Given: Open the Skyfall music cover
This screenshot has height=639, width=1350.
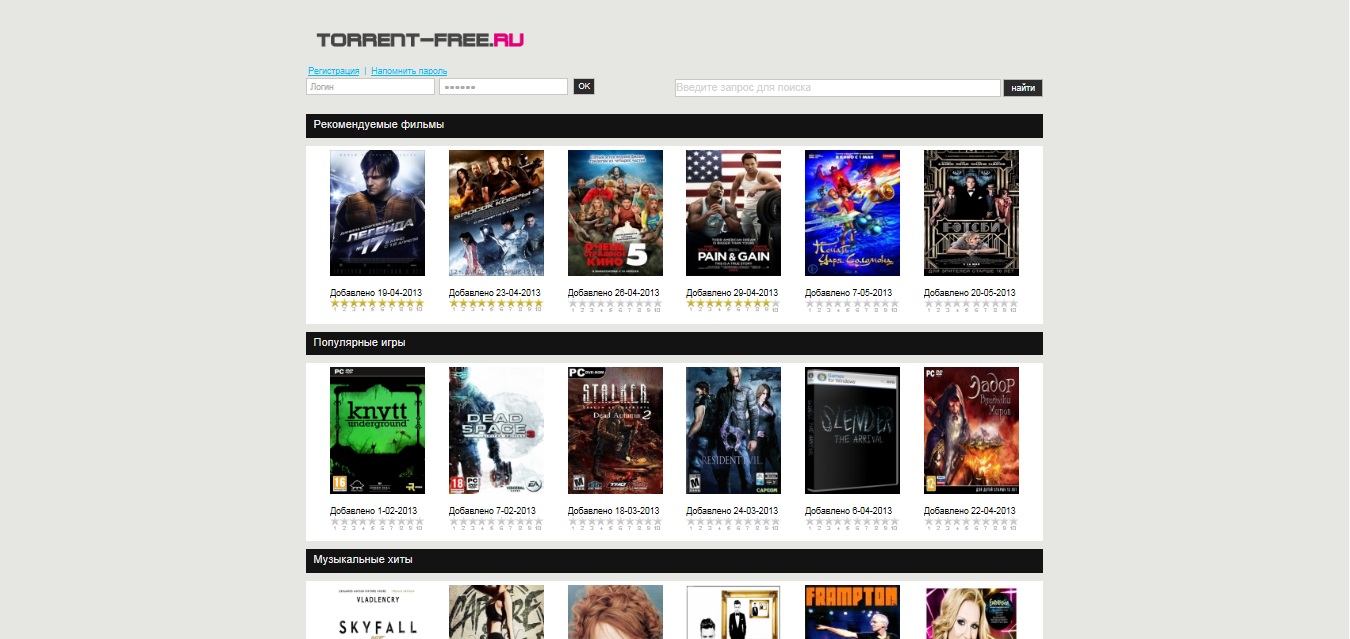Looking at the screenshot, I should tap(377, 612).
